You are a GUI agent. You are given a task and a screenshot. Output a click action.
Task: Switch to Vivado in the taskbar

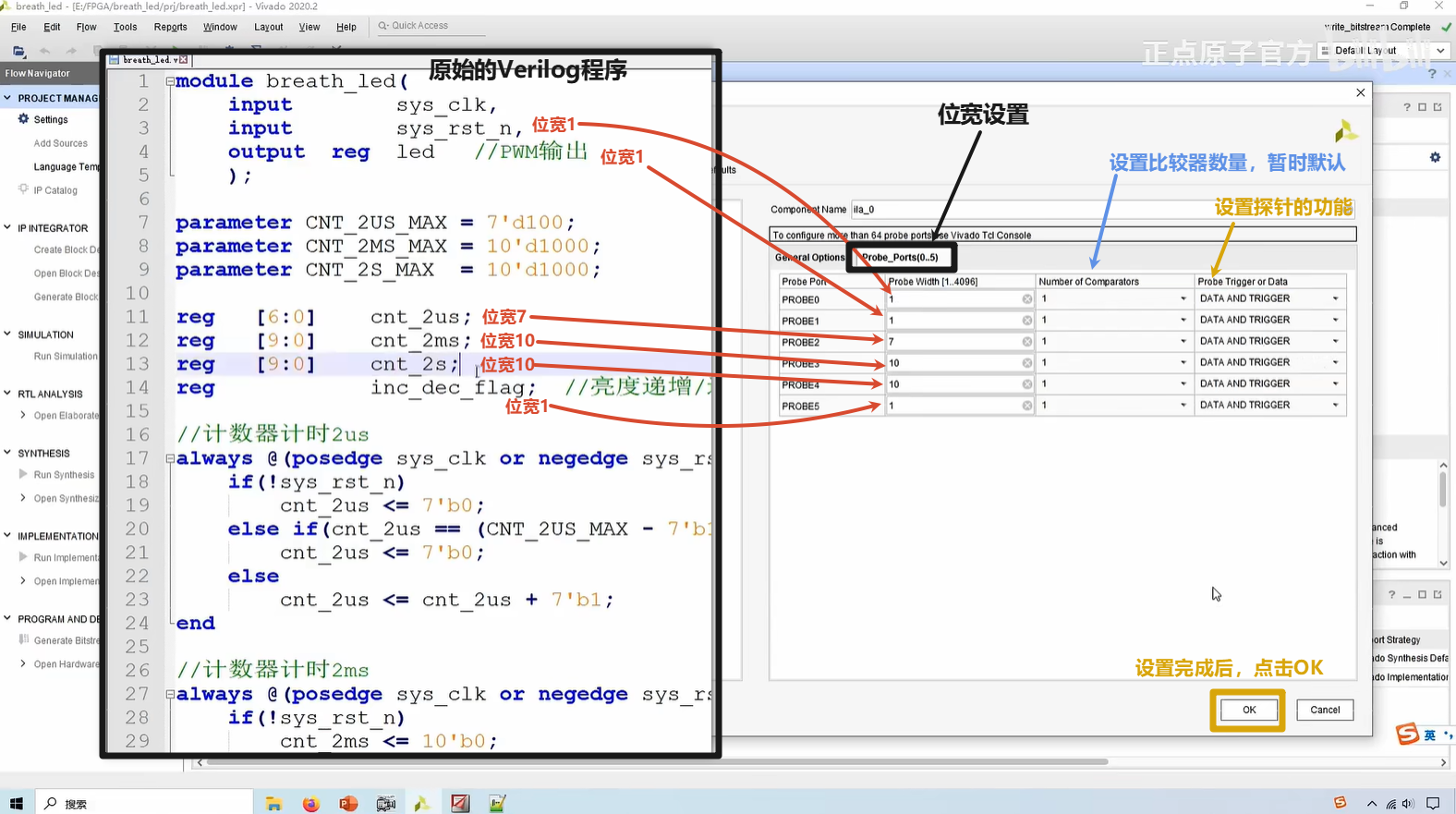[x=422, y=804]
